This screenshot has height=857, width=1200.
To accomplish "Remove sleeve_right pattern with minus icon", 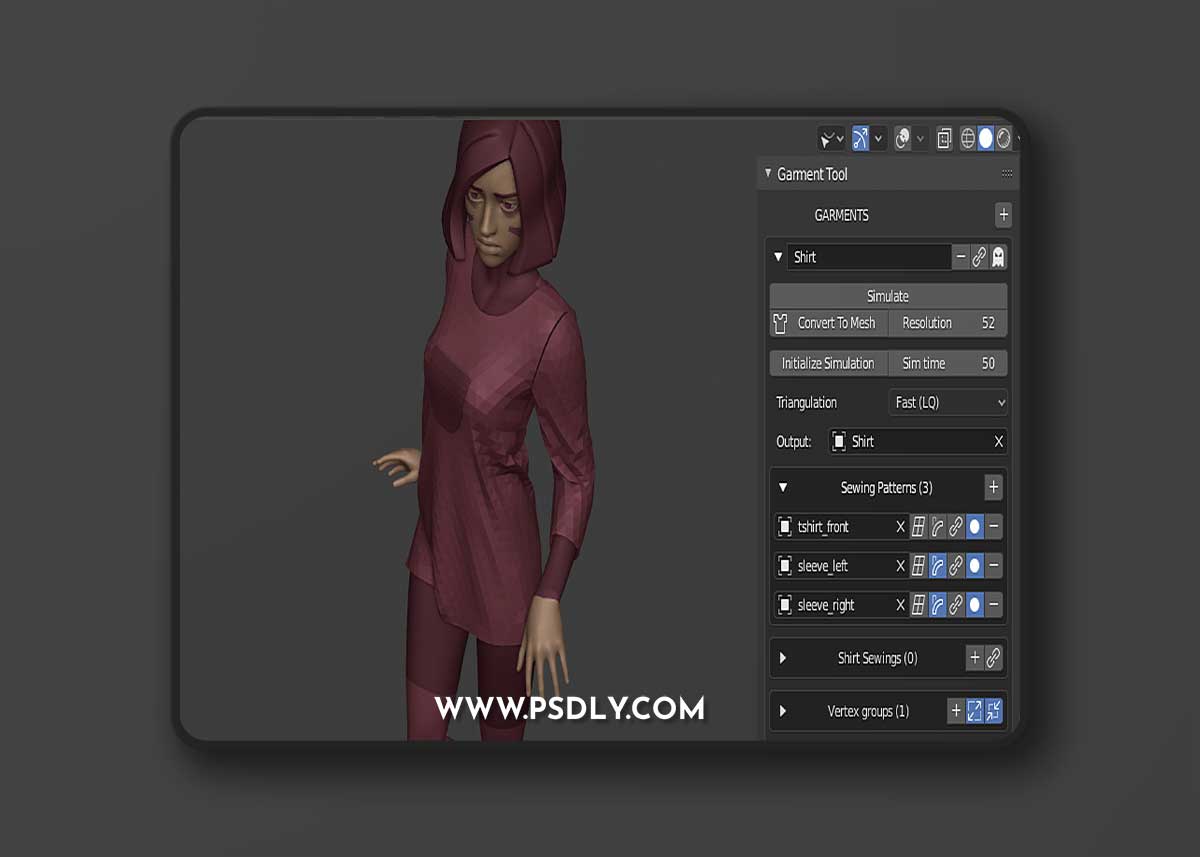I will coord(994,605).
